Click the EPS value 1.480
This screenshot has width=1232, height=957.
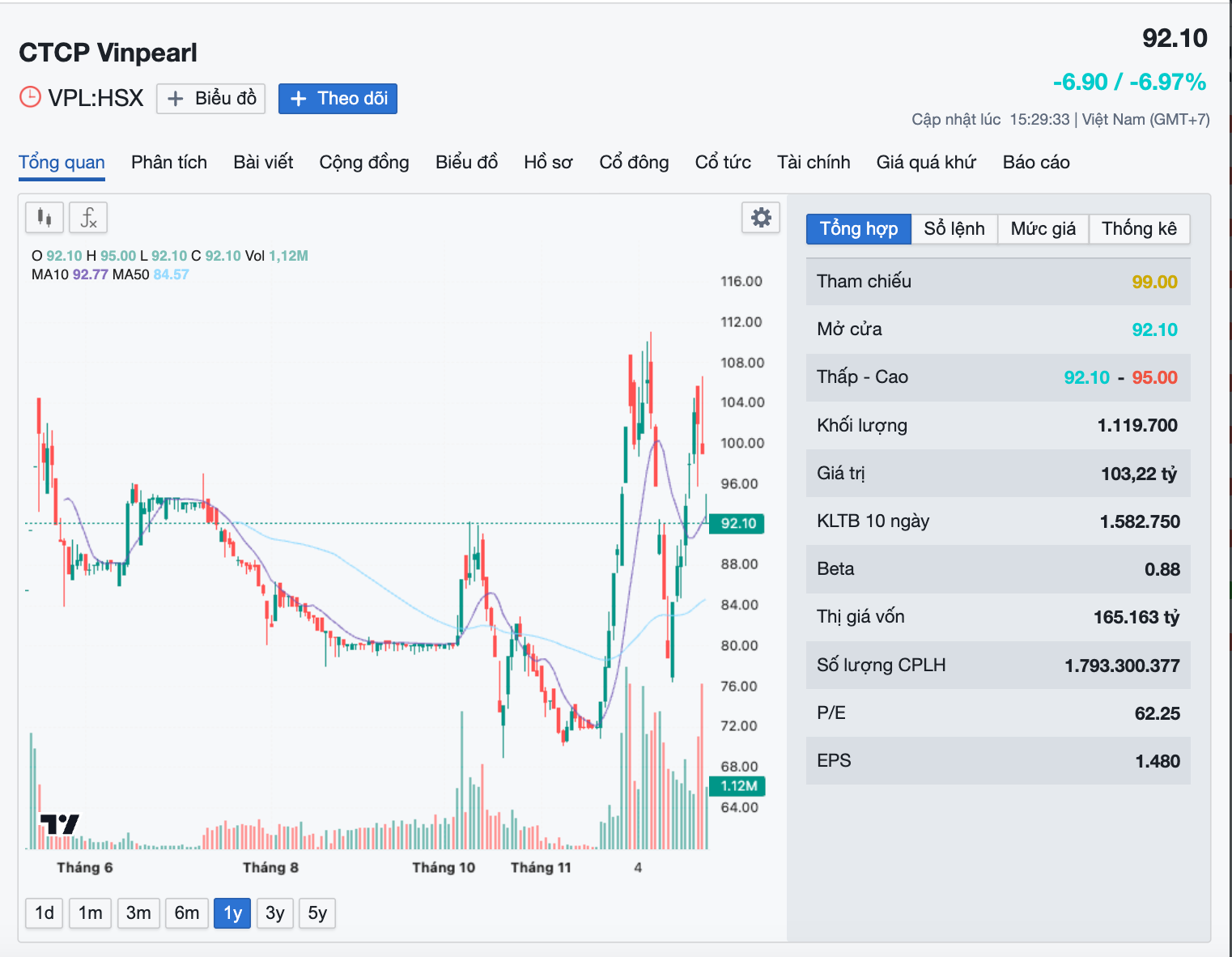click(1158, 761)
